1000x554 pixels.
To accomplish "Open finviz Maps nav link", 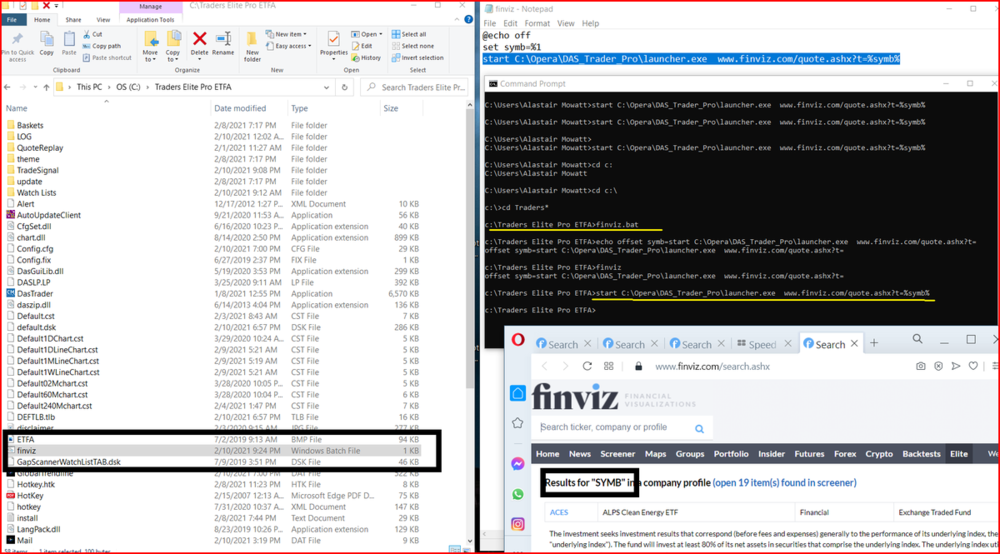I will pyautogui.click(x=655, y=454).
